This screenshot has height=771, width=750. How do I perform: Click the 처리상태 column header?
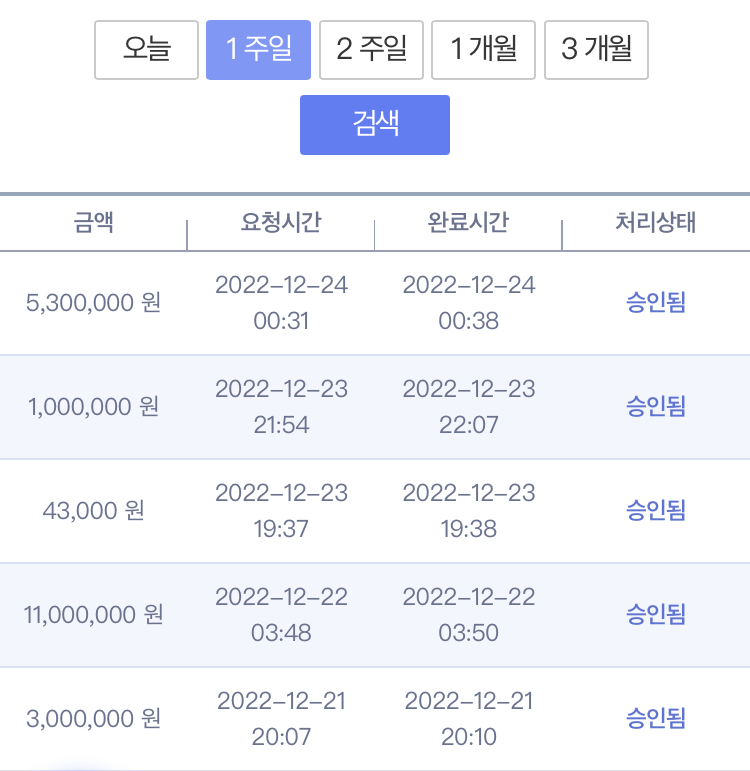pyautogui.click(x=656, y=222)
